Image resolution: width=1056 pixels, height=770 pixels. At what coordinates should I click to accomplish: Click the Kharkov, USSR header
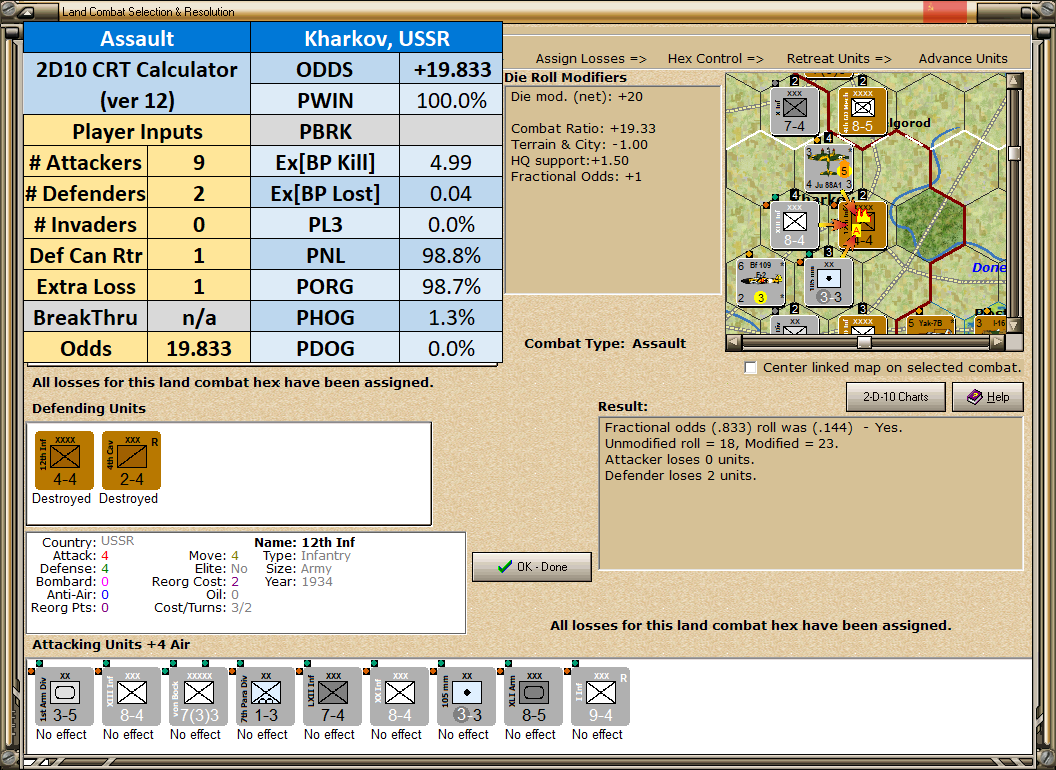point(376,38)
